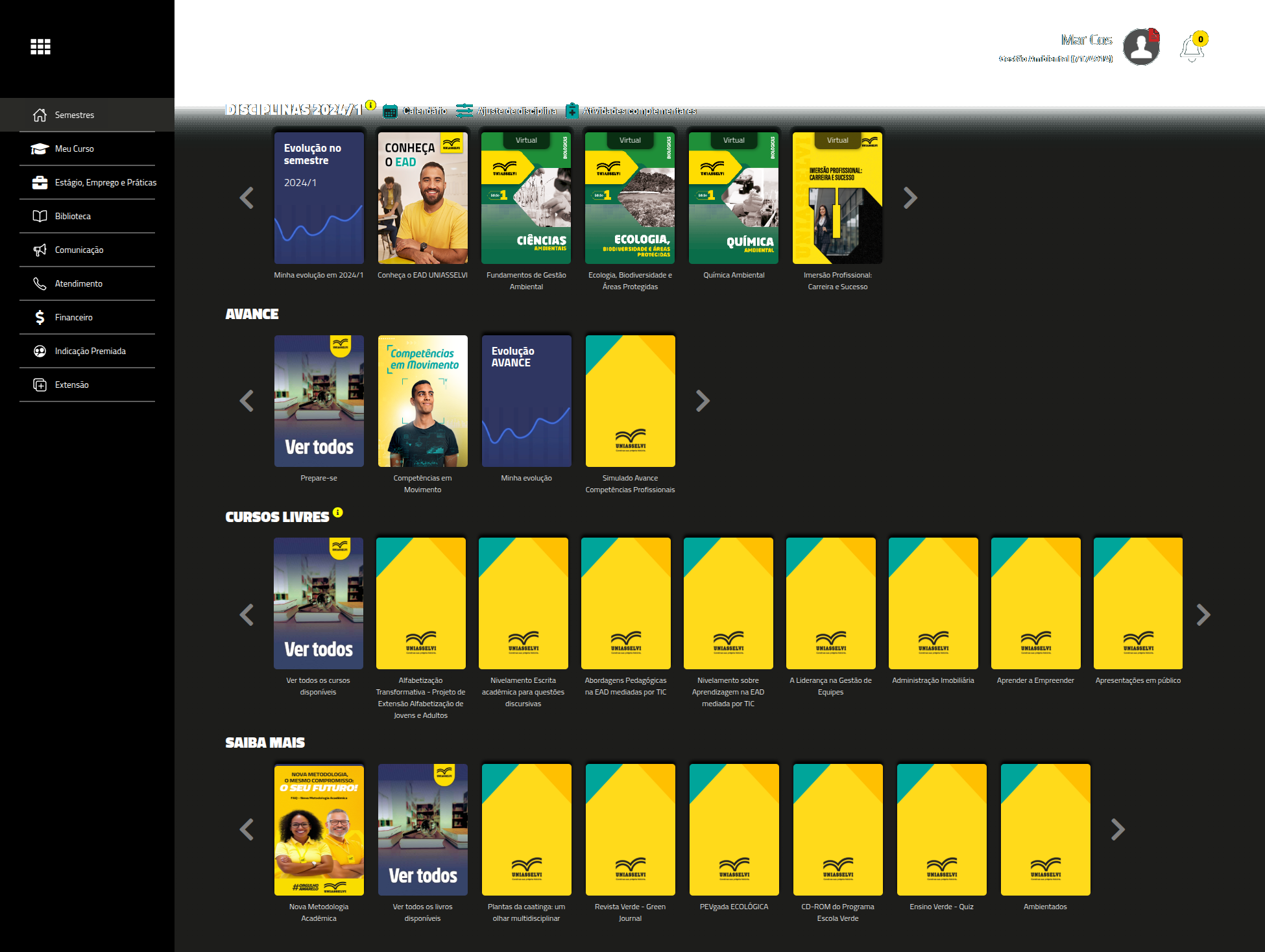
Task: Open Atividades complementares link
Action: (x=639, y=111)
